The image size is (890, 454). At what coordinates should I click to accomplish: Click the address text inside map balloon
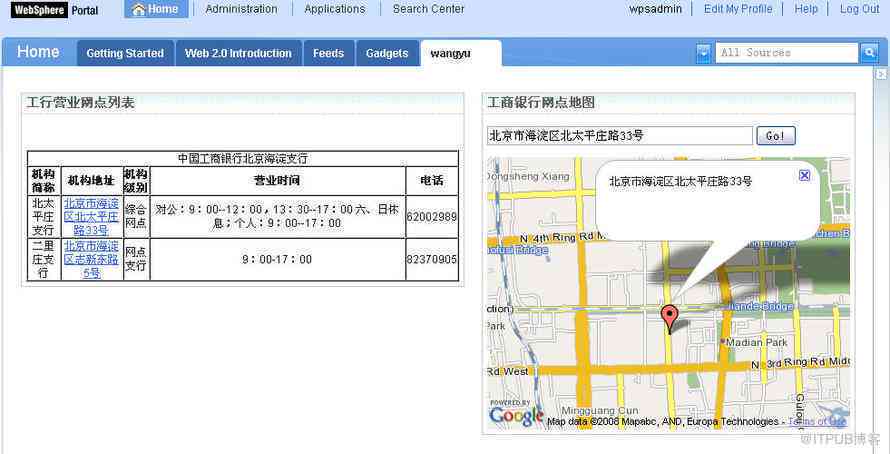[681, 182]
